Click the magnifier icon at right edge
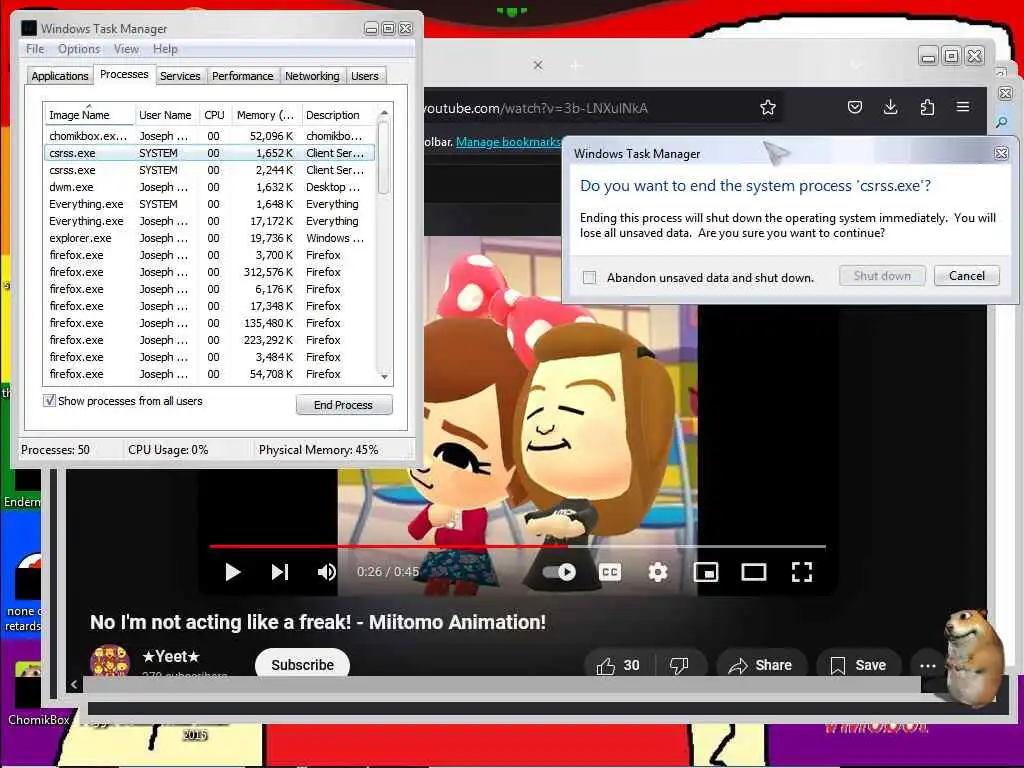 coord(1002,122)
